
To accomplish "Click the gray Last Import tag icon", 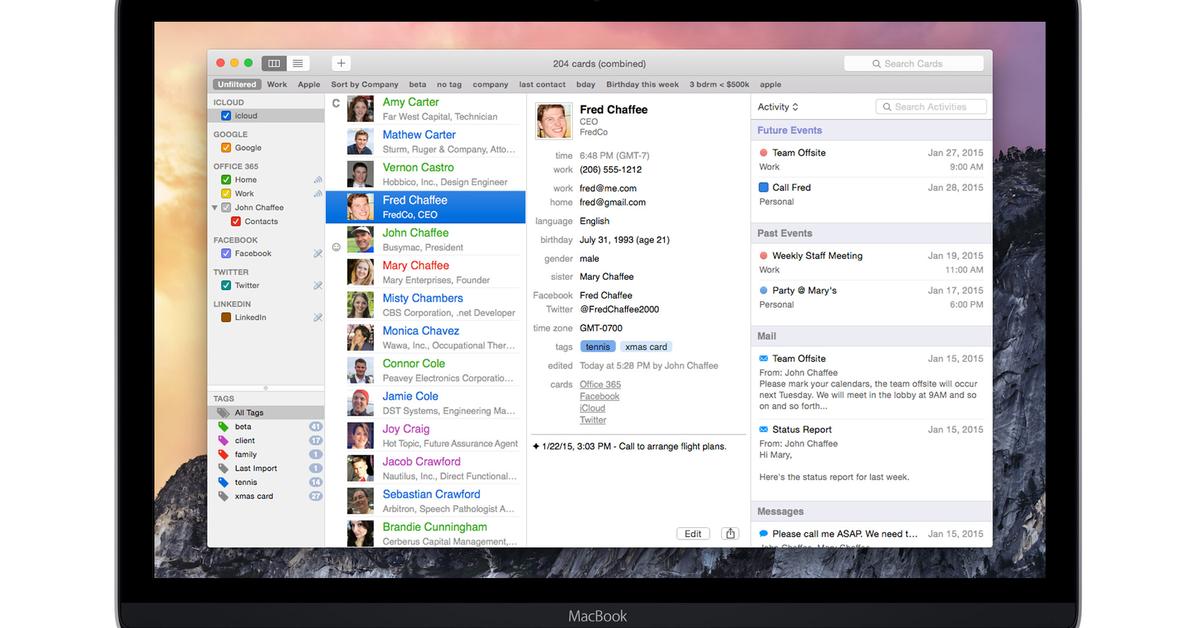I will [223, 469].
